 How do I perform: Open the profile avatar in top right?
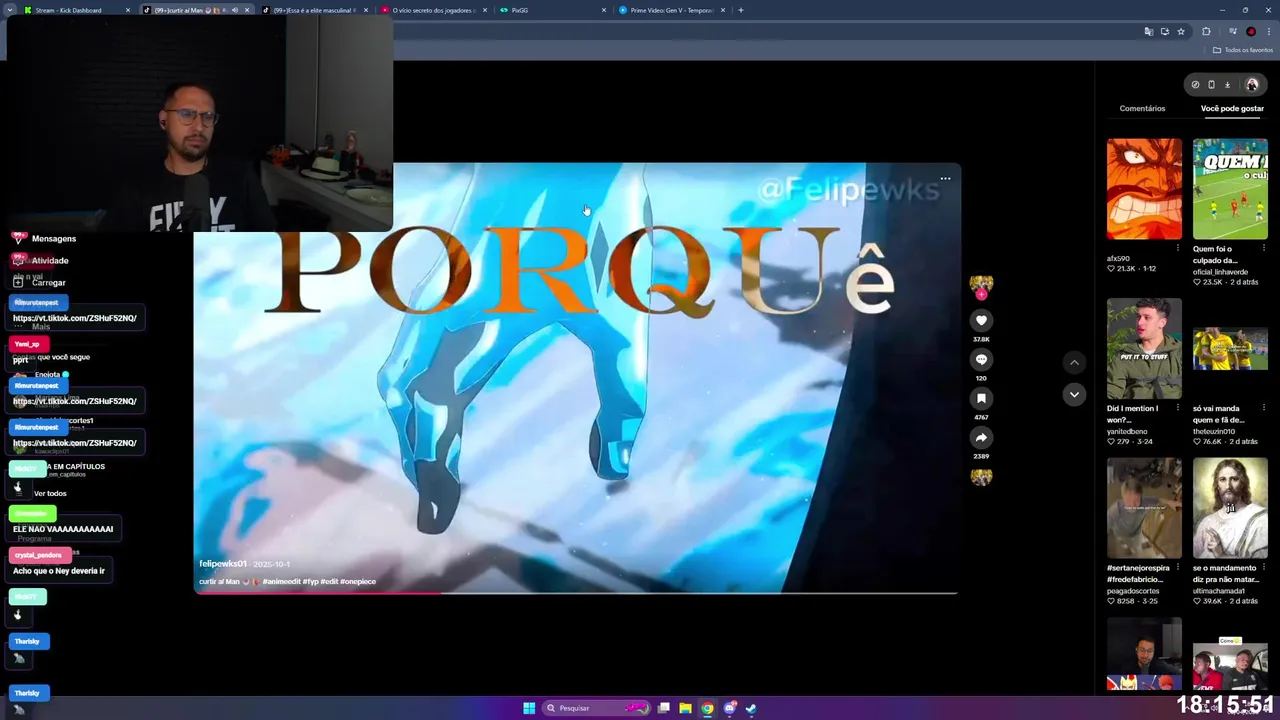pos(1251,85)
